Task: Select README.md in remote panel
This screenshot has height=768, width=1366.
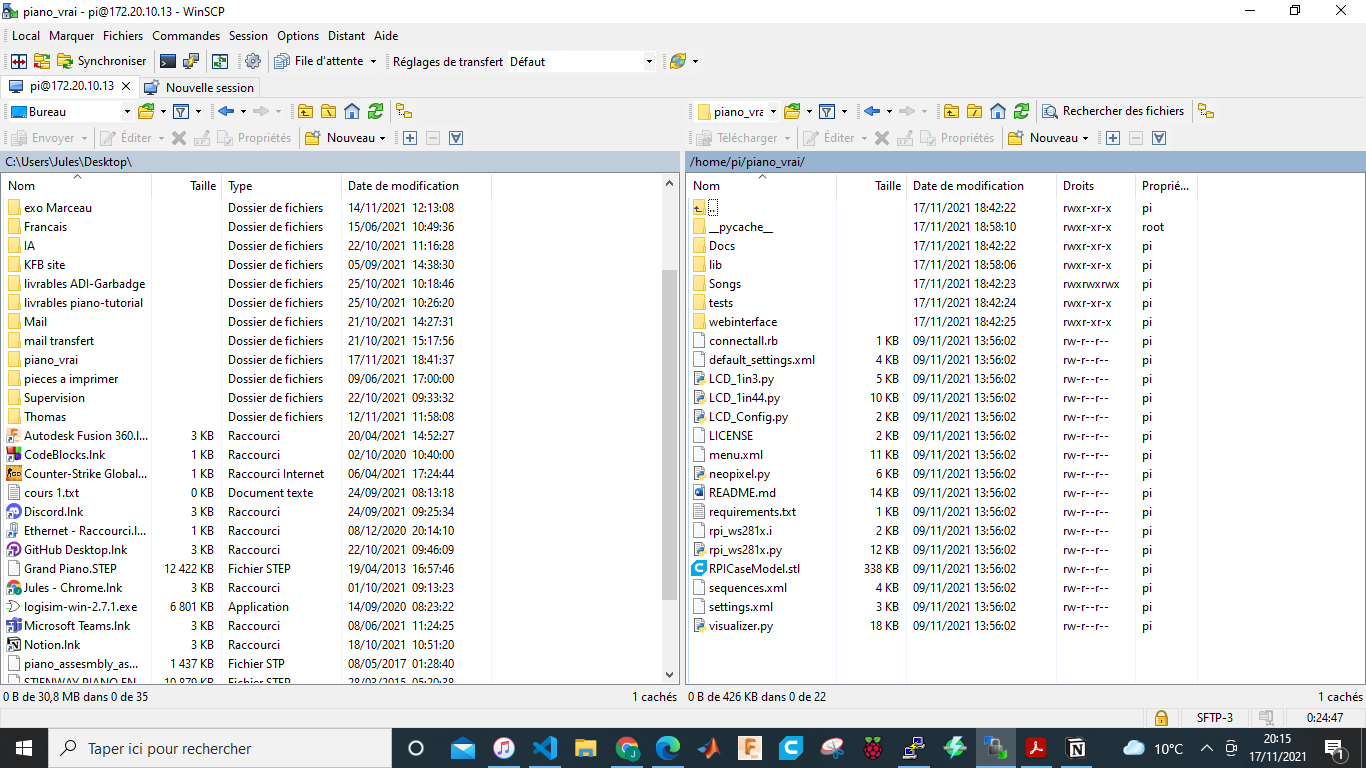Action: tap(742, 493)
